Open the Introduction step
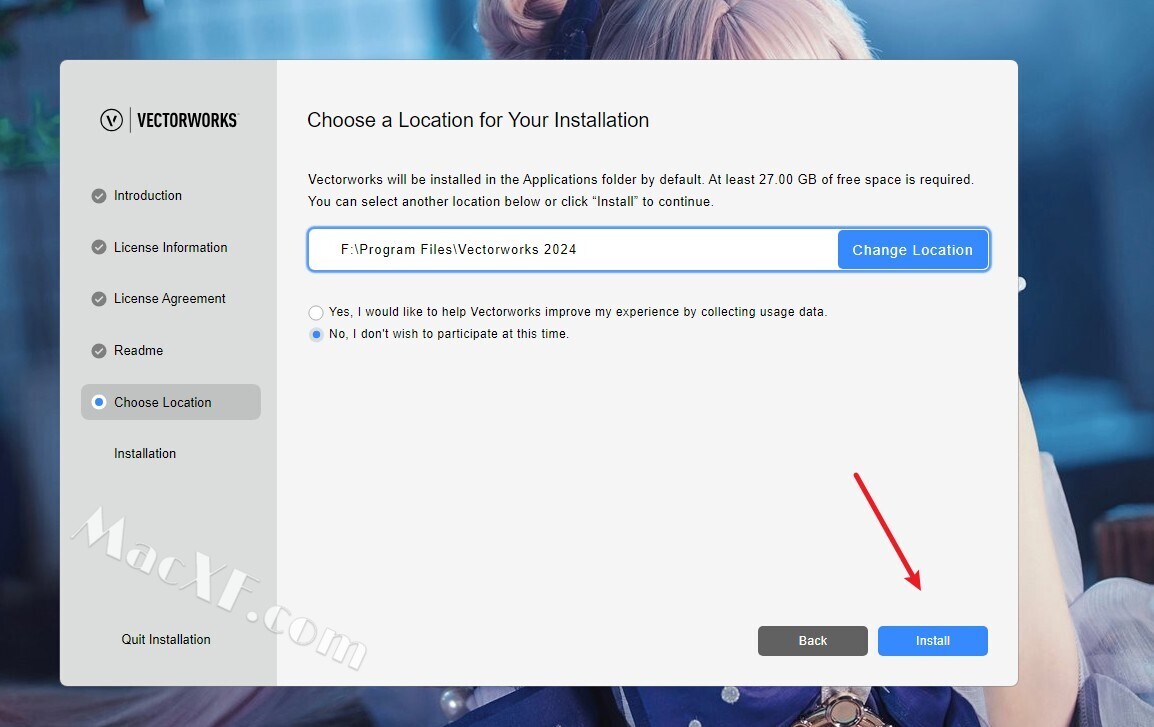The image size is (1154, 727). (147, 196)
